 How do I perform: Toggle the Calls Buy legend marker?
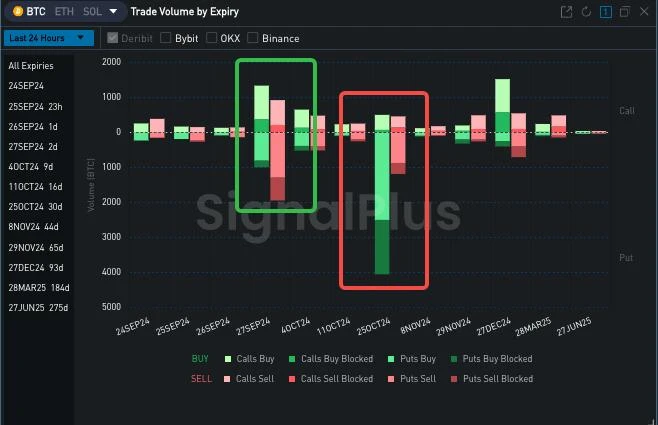click(228, 358)
